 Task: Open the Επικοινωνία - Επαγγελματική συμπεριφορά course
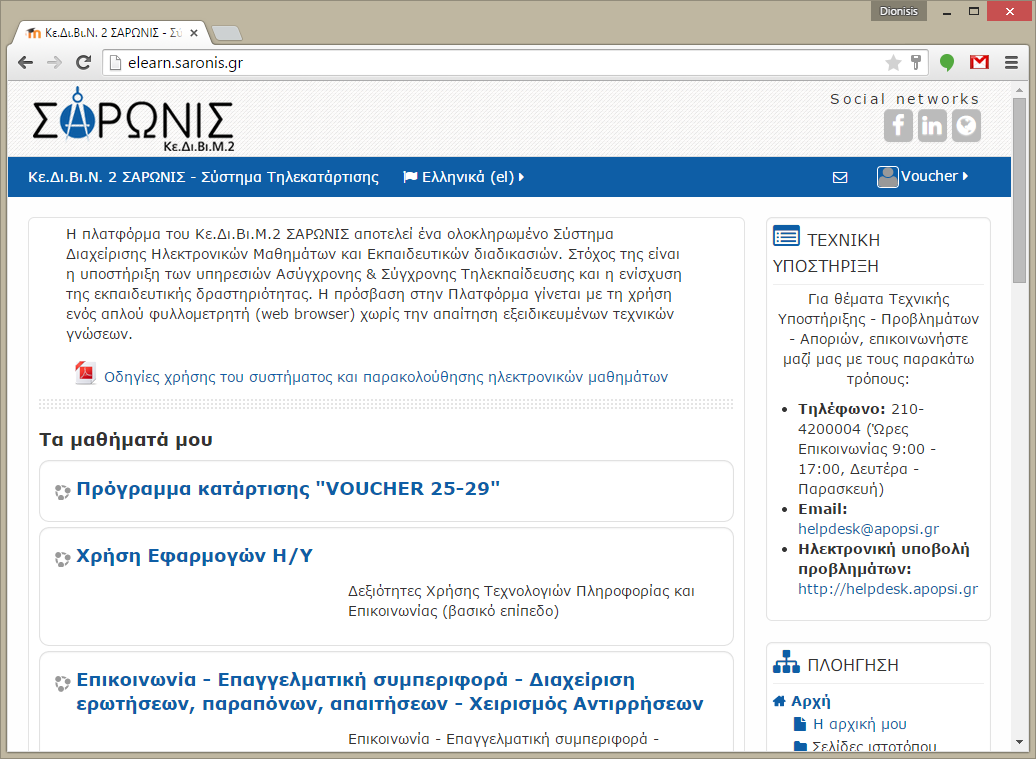click(390, 692)
